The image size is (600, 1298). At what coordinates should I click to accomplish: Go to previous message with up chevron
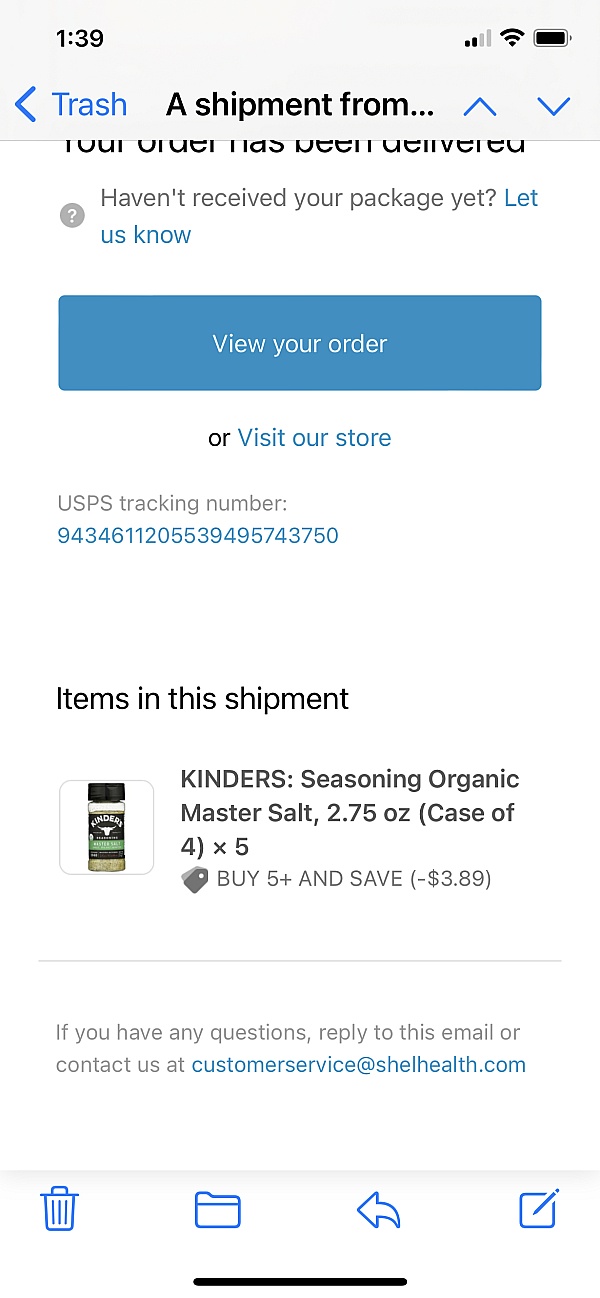(x=480, y=105)
